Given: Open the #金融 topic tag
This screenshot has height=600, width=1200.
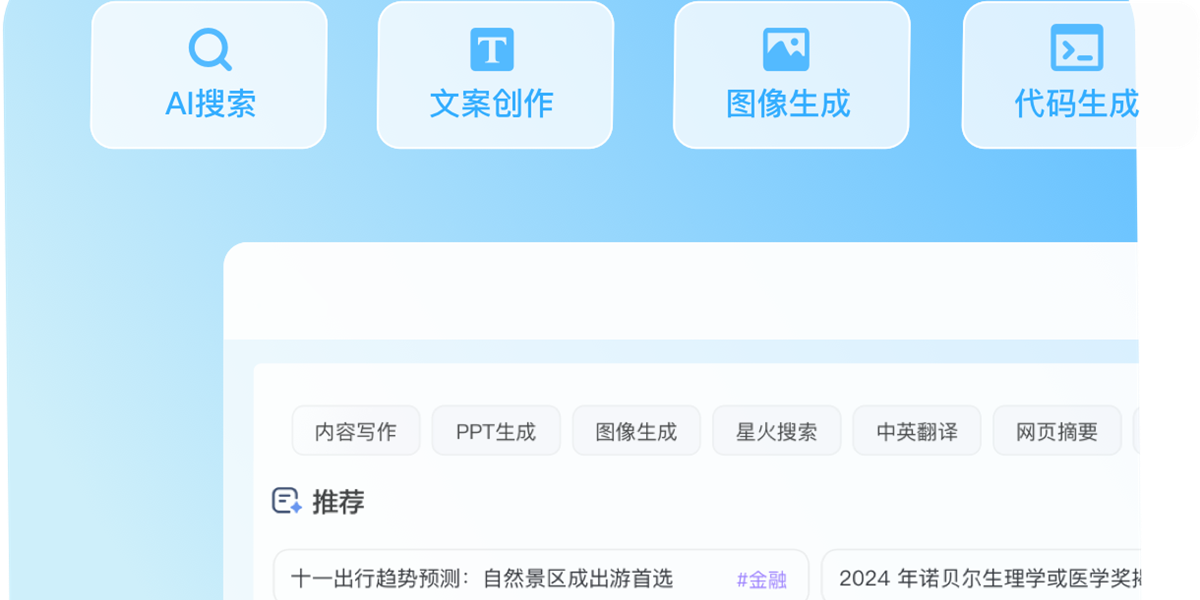Looking at the screenshot, I should (762, 577).
